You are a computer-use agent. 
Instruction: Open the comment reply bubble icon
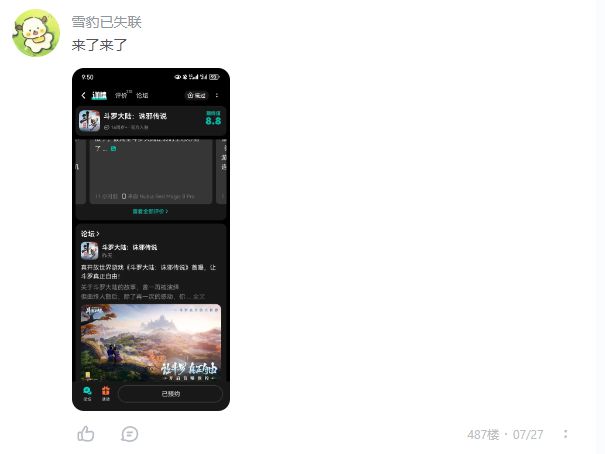(x=129, y=434)
